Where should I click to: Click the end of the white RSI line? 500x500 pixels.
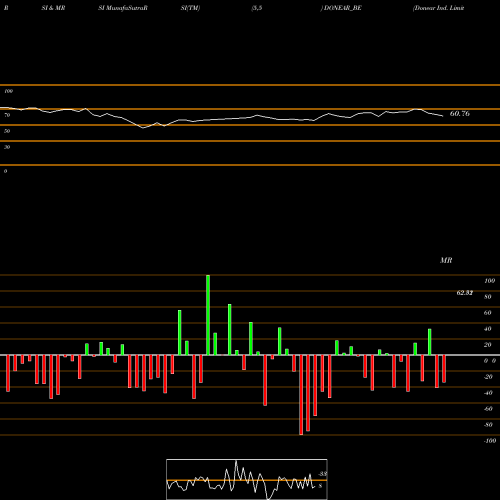click(443, 116)
